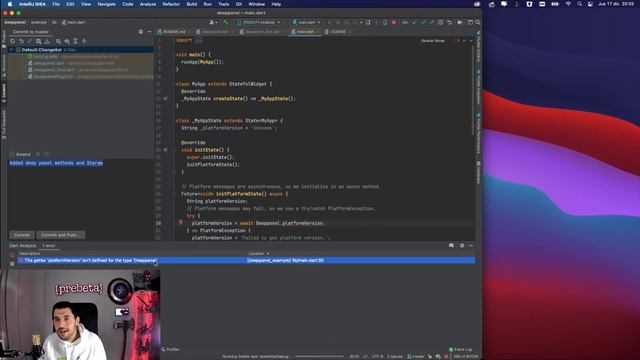Click the Git history clock icon
This screenshot has width=640, height=360.
tap(440, 22)
